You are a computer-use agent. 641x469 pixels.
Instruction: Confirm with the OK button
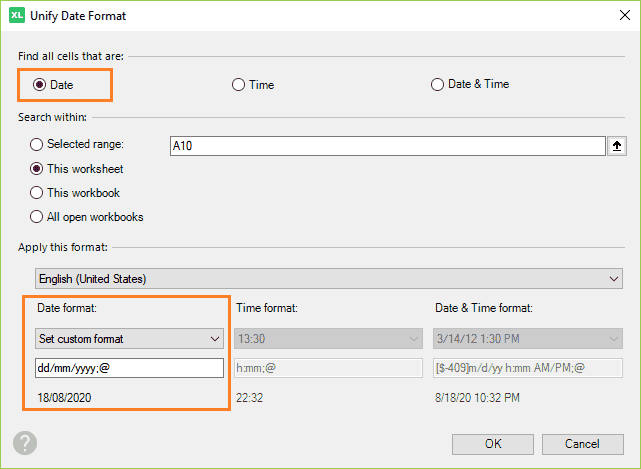pyautogui.click(x=493, y=444)
